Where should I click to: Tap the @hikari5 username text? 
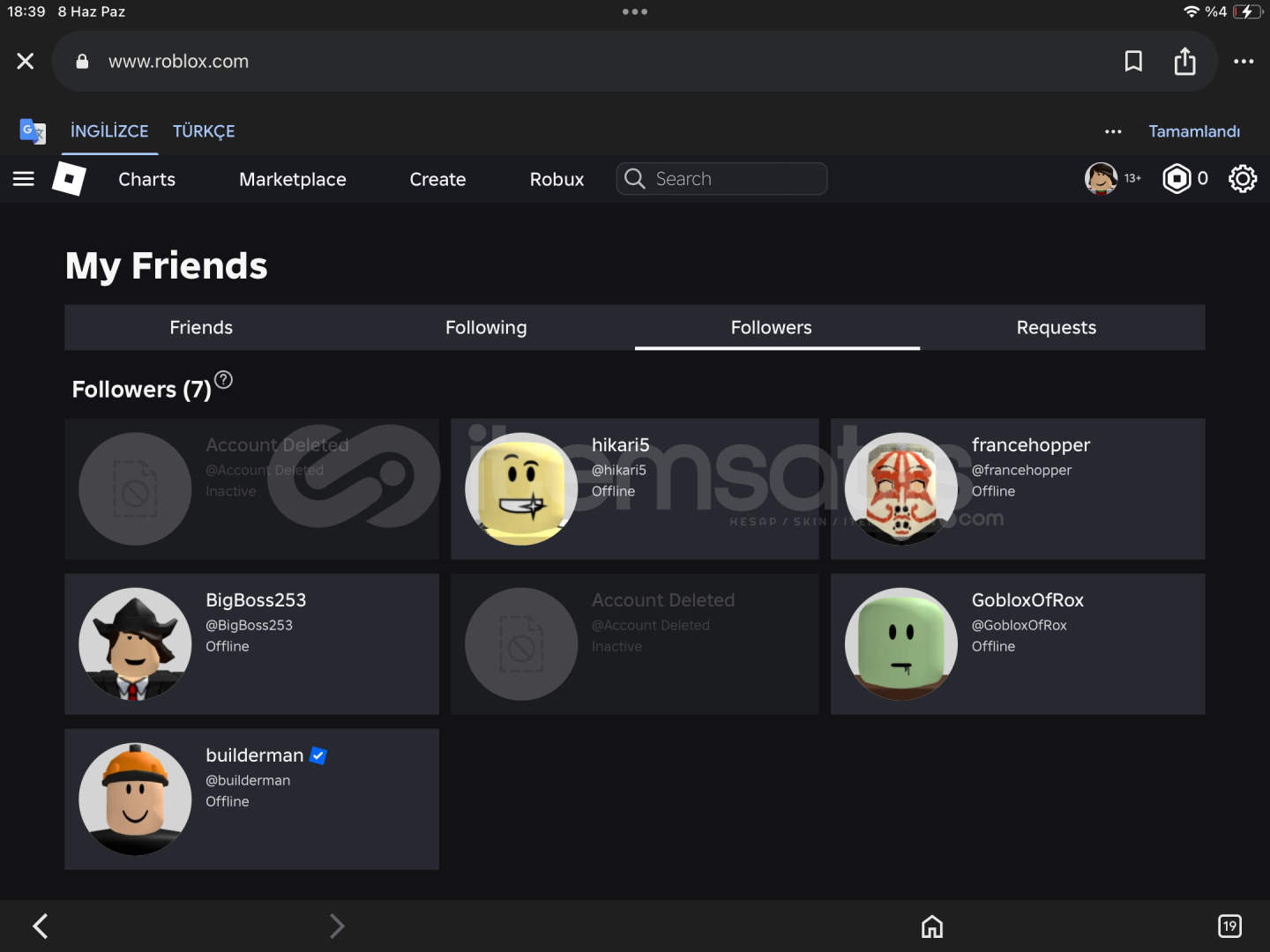(x=619, y=470)
